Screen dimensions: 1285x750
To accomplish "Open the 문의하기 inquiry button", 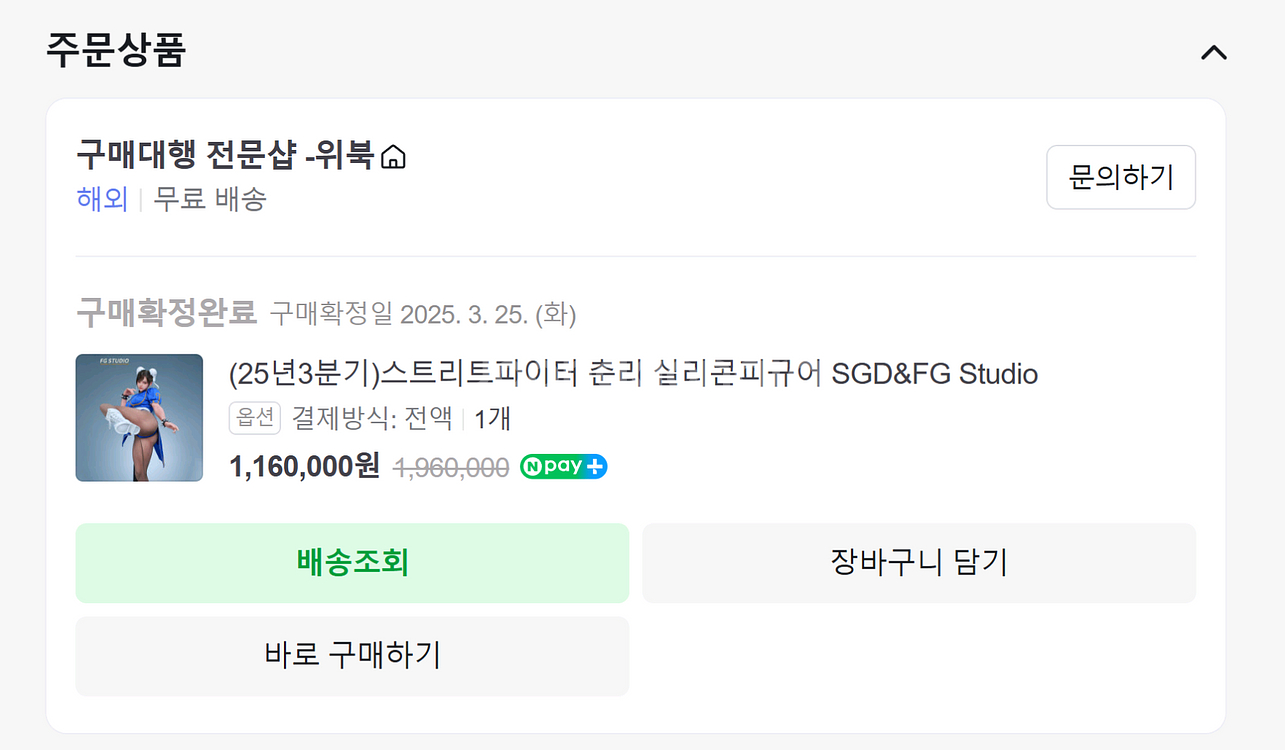I will coord(1121,177).
